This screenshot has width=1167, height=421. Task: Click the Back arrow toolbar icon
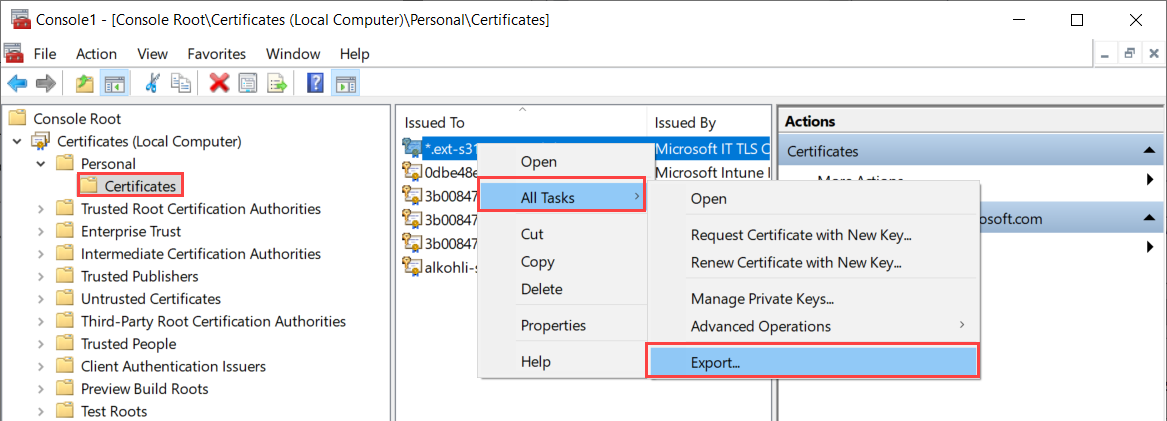pos(17,83)
